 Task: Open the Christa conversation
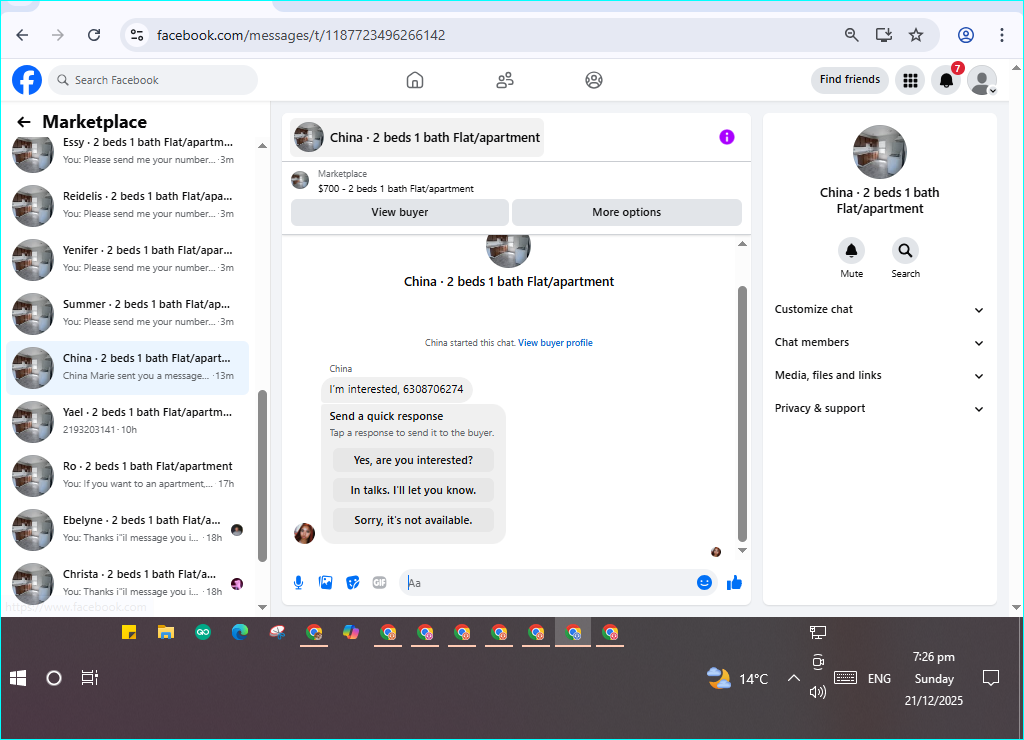pyautogui.click(x=128, y=583)
